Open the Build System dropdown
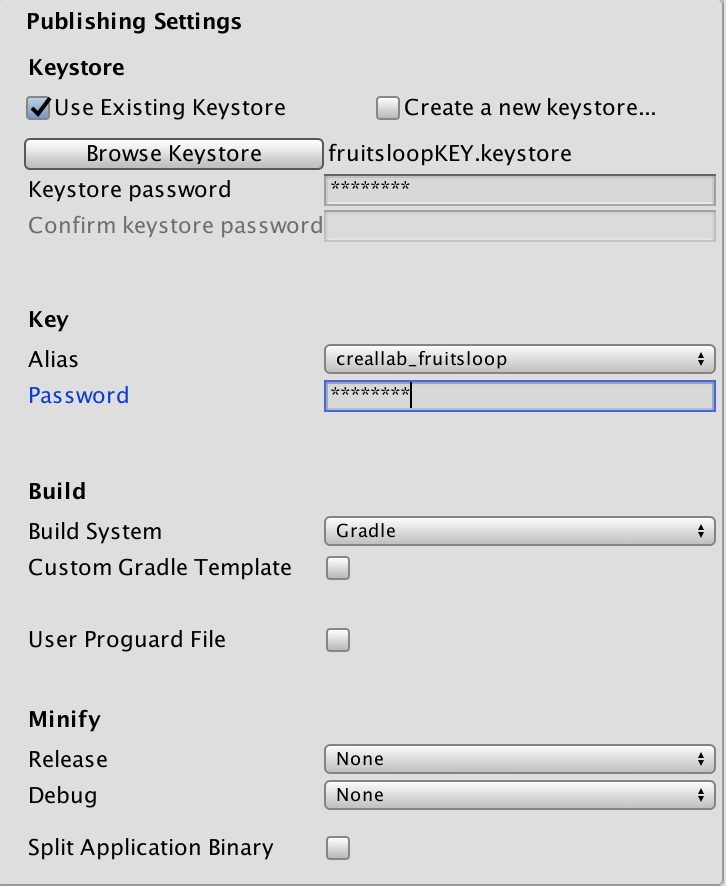Viewport: 726px width, 886px height. (x=520, y=531)
